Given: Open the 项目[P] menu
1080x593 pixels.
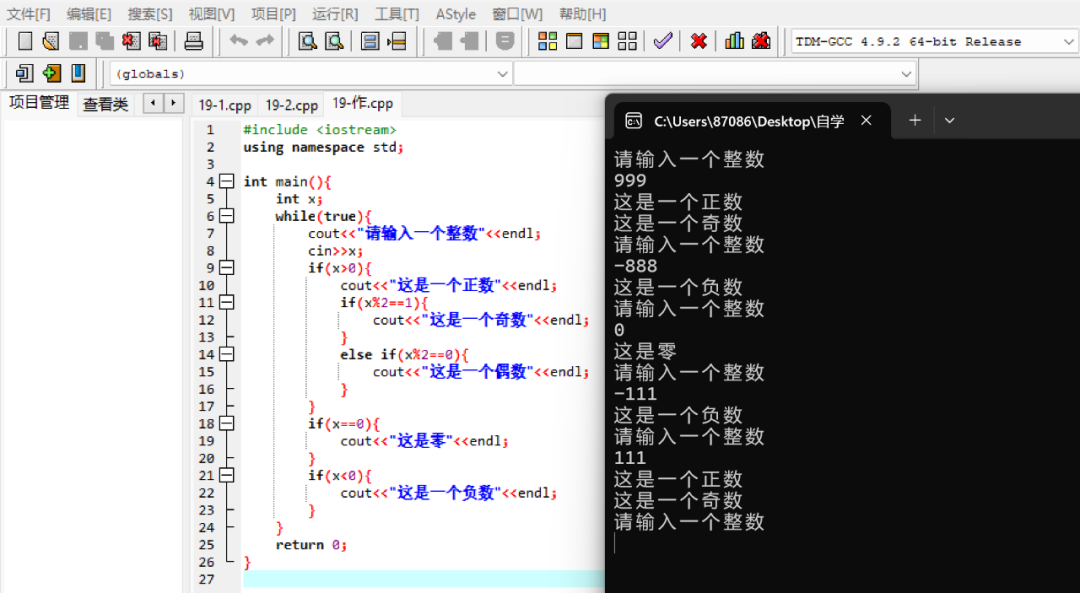Looking at the screenshot, I should (x=273, y=14).
